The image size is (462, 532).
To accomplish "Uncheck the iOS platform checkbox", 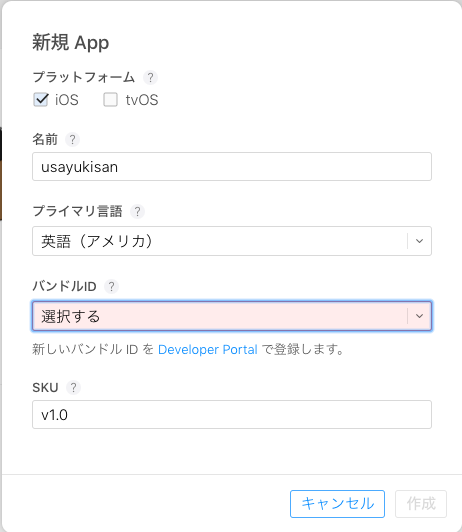I will pos(41,100).
